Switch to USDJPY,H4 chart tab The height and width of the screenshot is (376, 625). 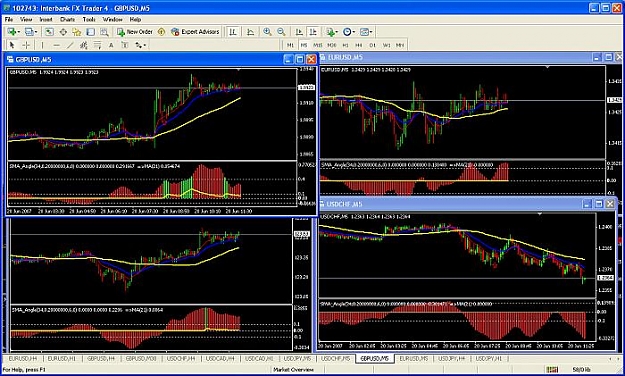click(452, 359)
